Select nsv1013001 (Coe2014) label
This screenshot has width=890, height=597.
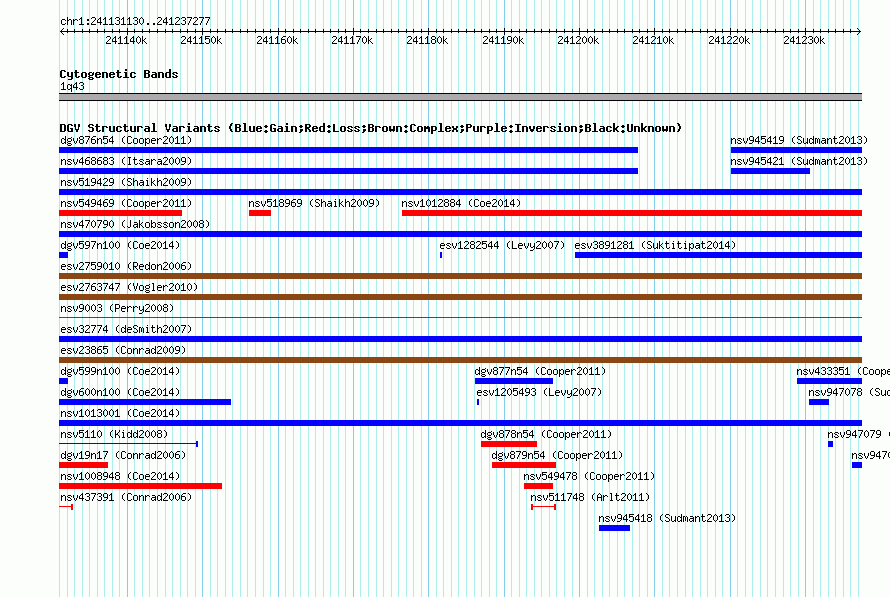click(x=120, y=413)
